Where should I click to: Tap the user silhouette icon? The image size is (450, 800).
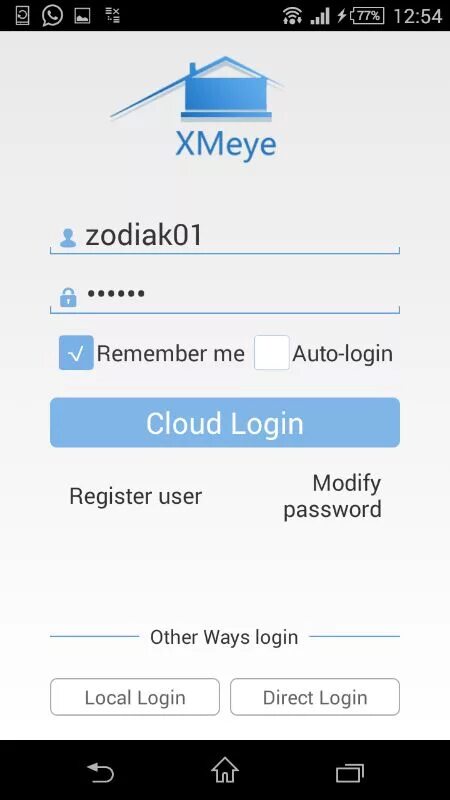(x=68, y=238)
